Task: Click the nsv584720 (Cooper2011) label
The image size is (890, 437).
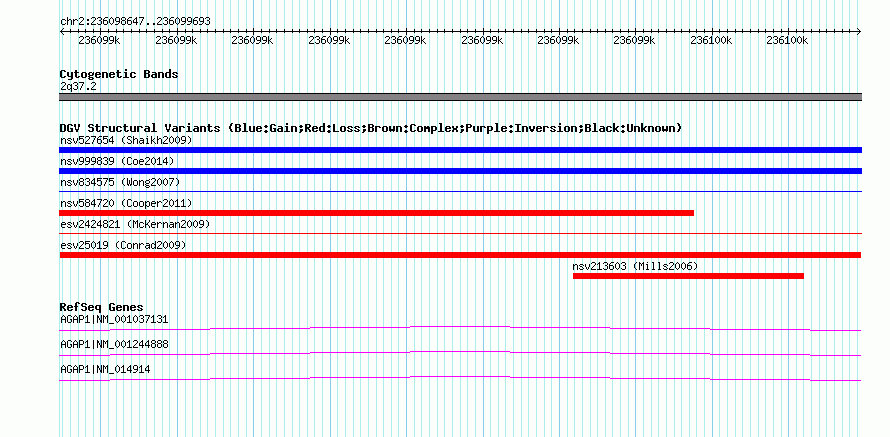Action: pos(126,203)
